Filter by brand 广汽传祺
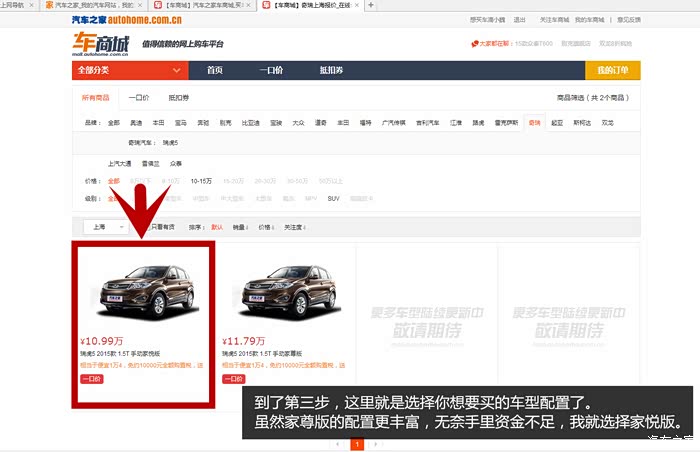 point(394,123)
